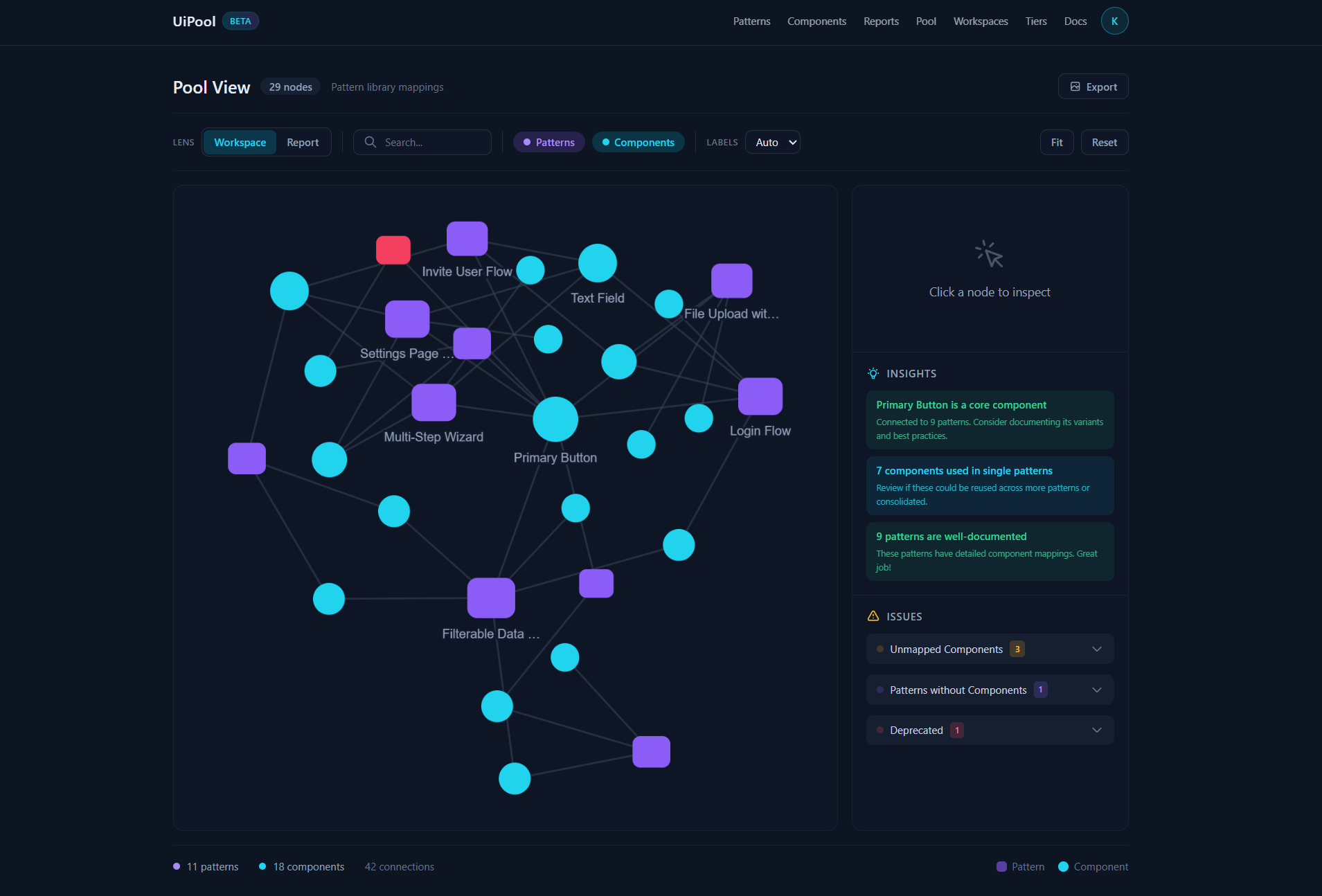
Task: Switch lens to Report
Action: 303,142
